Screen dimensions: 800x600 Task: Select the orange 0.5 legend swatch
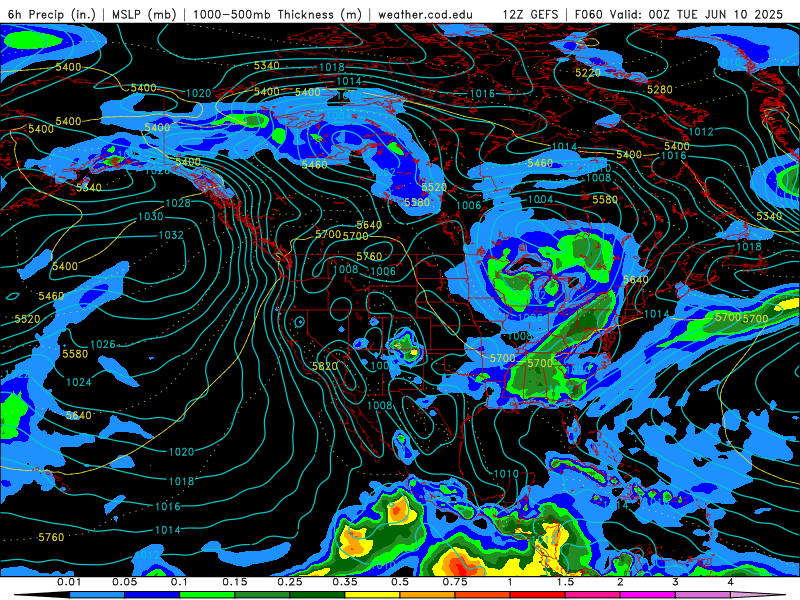click(428, 595)
